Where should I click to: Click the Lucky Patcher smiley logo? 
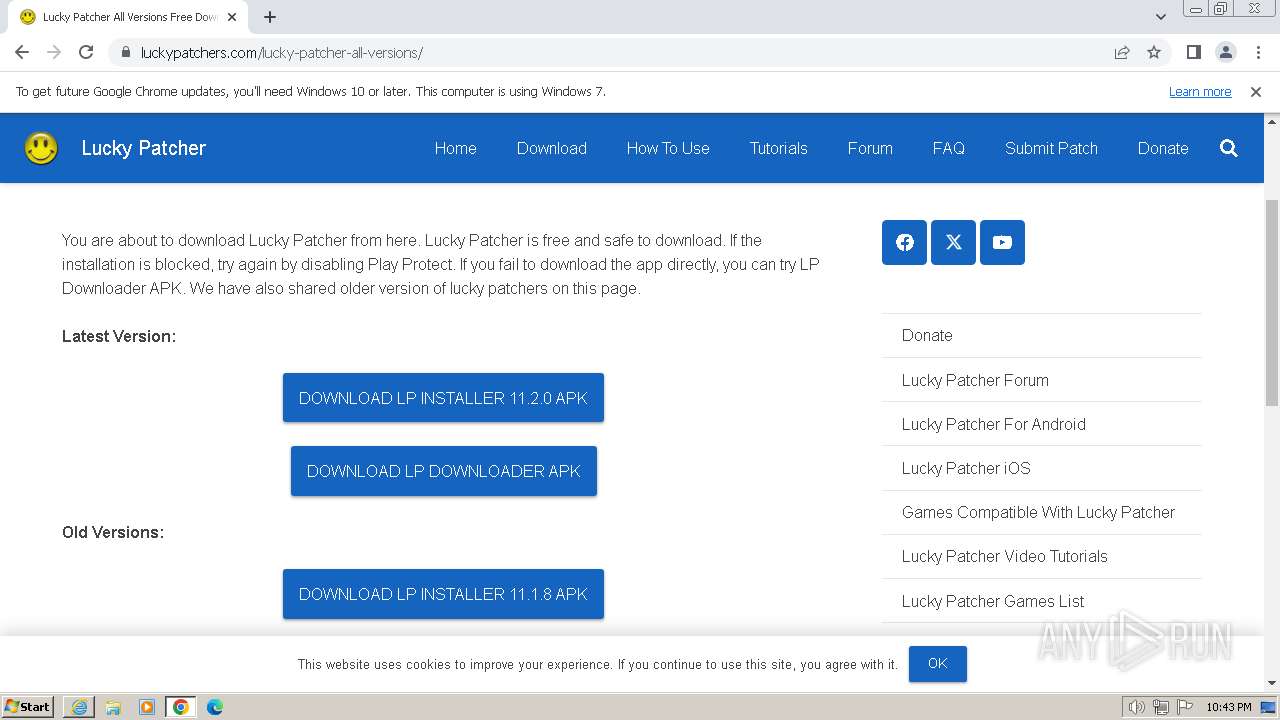41,148
